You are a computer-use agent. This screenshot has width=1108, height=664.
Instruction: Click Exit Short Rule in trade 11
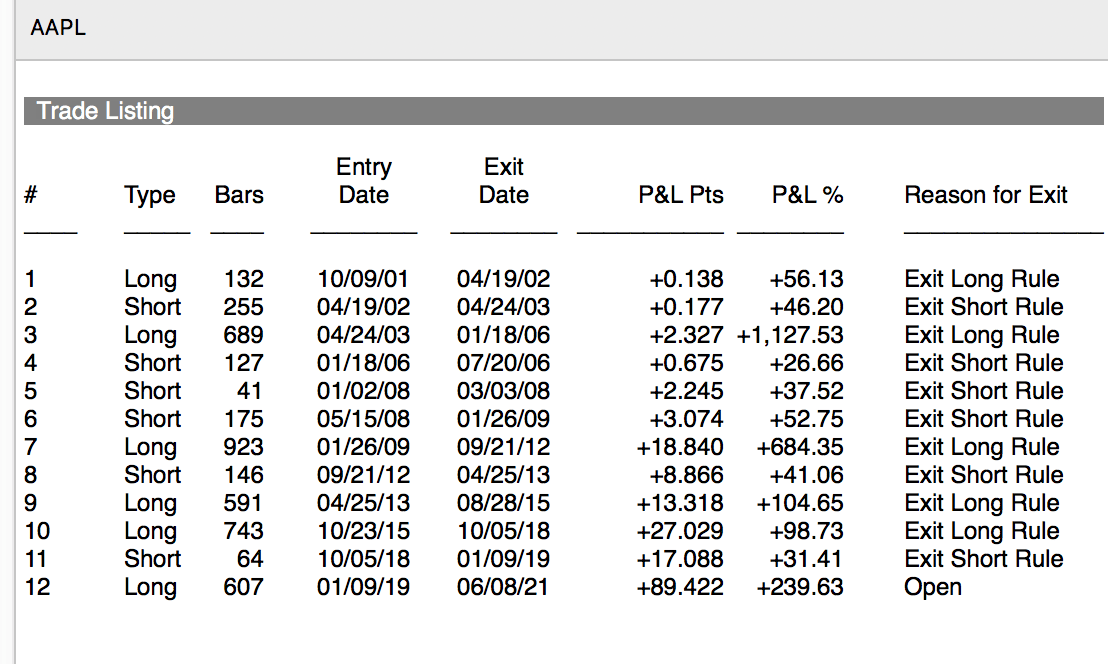click(x=984, y=559)
